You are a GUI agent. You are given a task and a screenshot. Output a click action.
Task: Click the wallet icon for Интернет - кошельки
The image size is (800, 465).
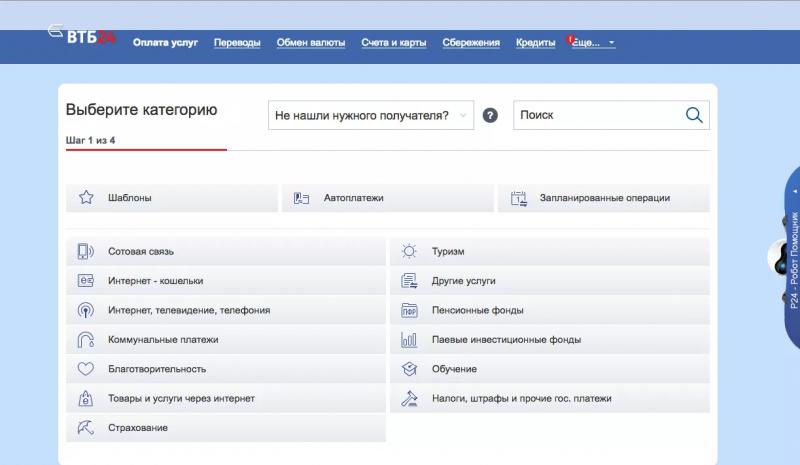[85, 281]
